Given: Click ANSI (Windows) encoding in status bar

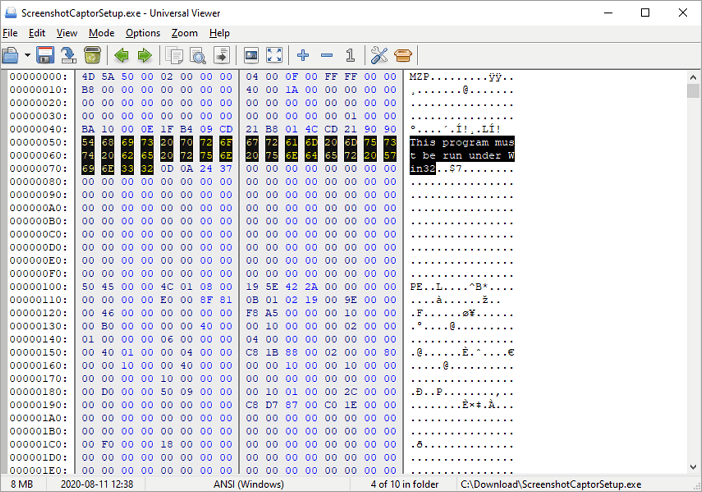Looking at the screenshot, I should click(x=251, y=484).
